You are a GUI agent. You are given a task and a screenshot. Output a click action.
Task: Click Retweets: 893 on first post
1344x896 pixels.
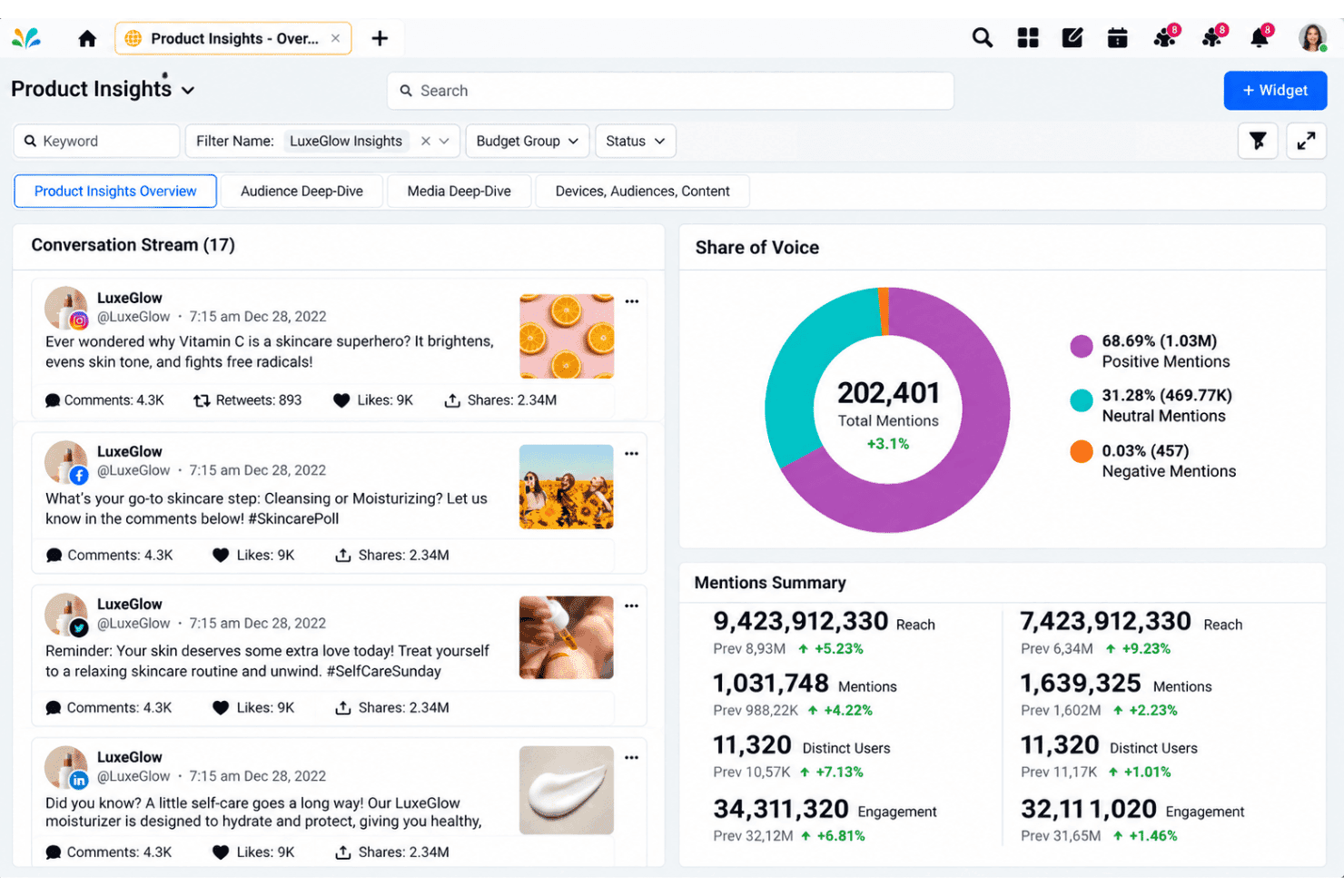point(247,400)
